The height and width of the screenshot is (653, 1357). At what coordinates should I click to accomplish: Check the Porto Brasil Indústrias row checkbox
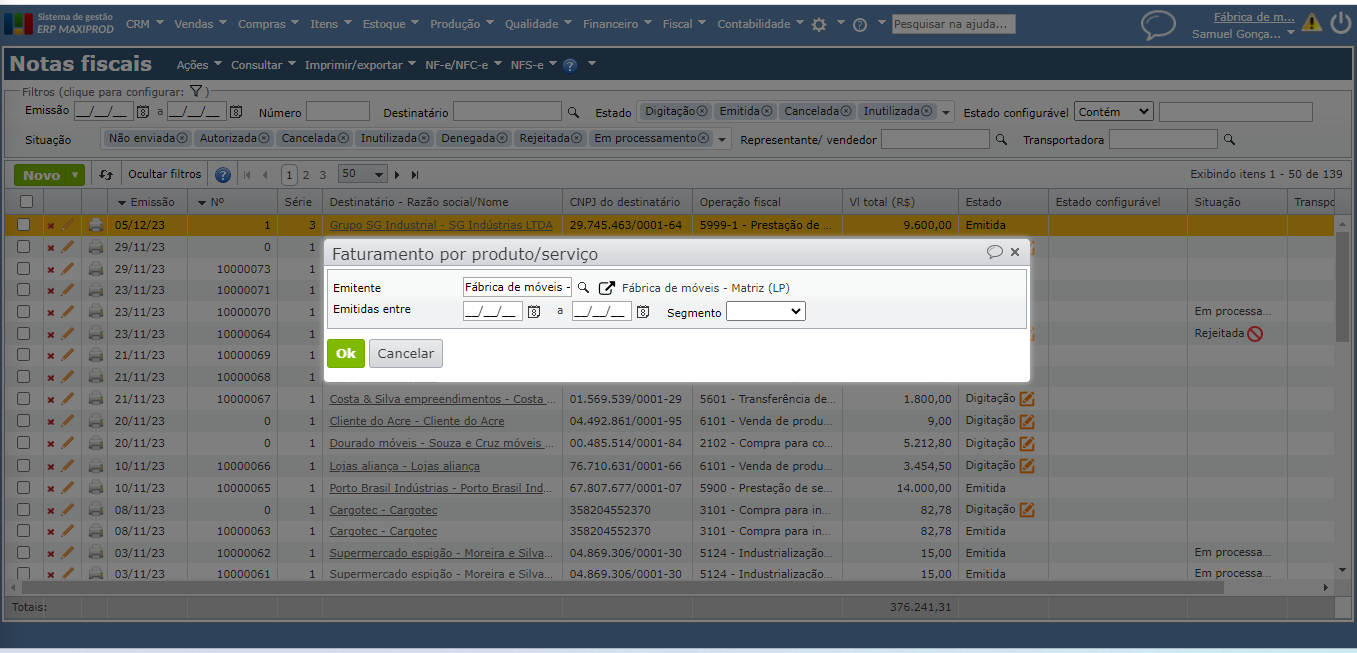(x=24, y=487)
